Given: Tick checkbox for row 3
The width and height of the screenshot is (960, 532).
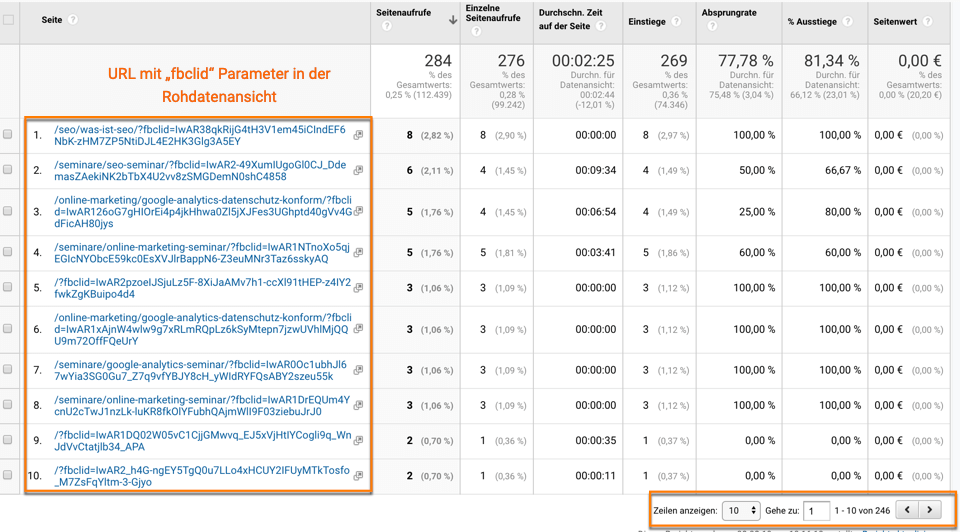Looking at the screenshot, I should (7, 211).
